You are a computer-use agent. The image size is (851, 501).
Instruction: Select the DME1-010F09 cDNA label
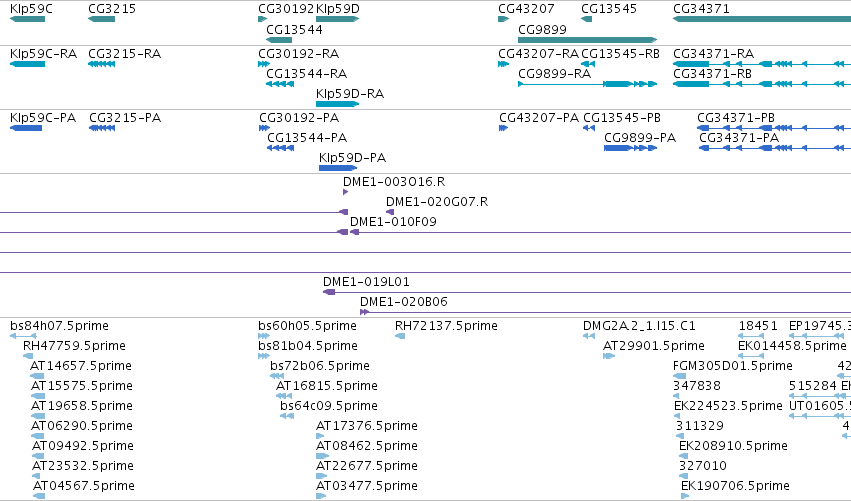(393, 221)
